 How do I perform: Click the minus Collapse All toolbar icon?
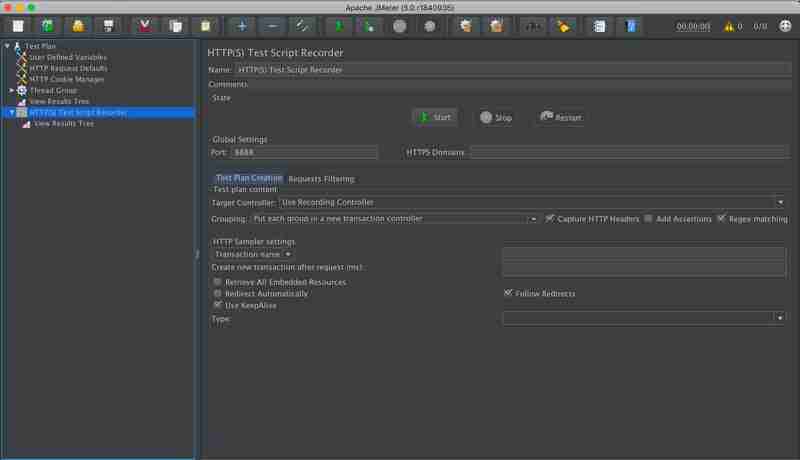[272, 26]
